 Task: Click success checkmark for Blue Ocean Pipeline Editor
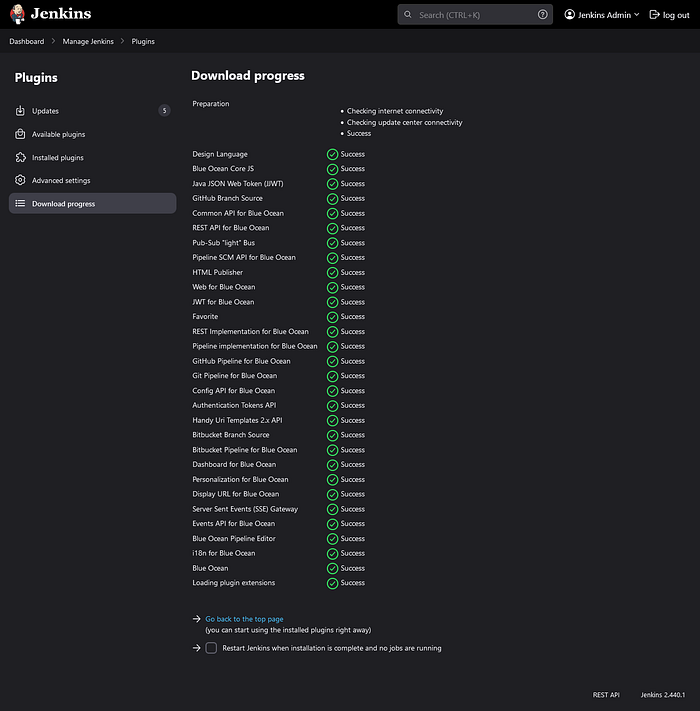pos(332,539)
